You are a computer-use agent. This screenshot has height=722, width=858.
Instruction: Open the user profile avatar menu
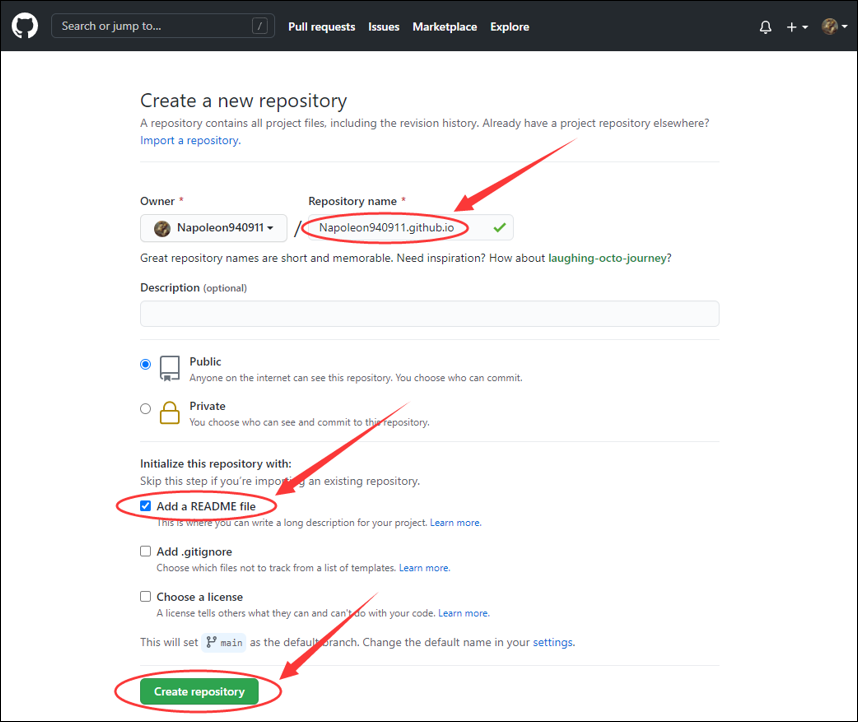point(834,27)
